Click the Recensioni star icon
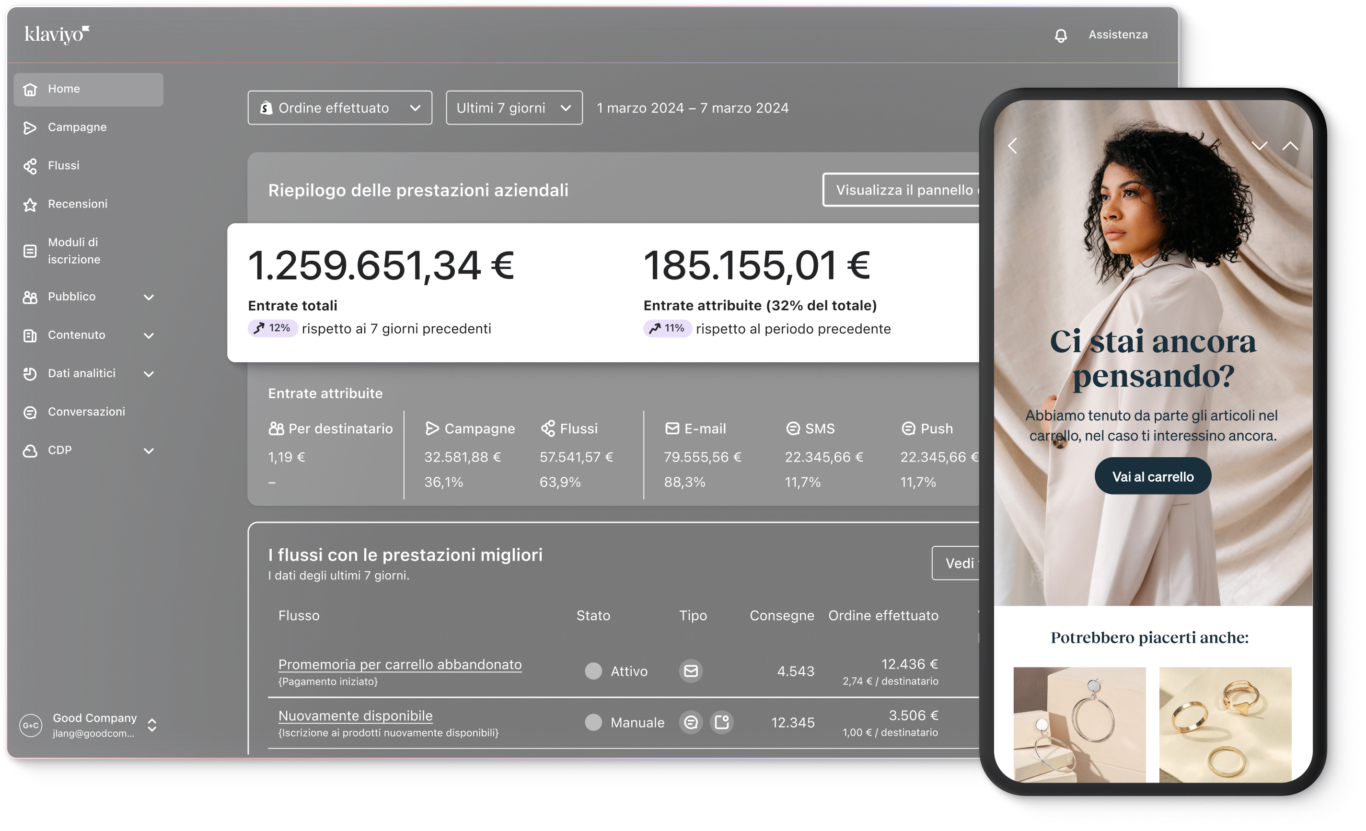The image size is (1366, 831). (x=29, y=204)
